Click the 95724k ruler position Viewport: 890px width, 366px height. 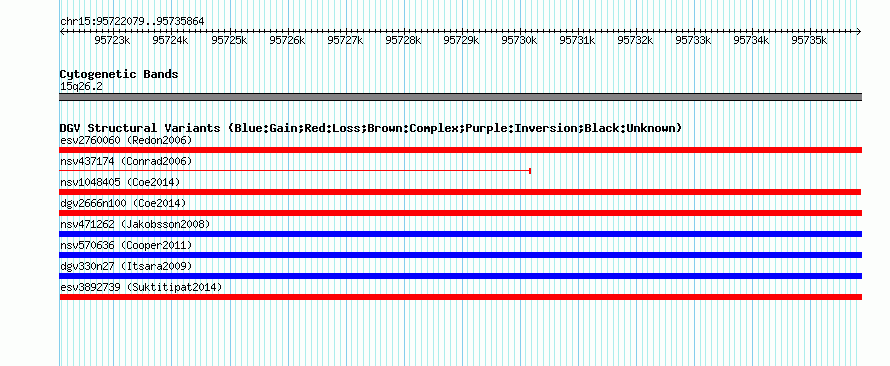click(x=171, y=40)
